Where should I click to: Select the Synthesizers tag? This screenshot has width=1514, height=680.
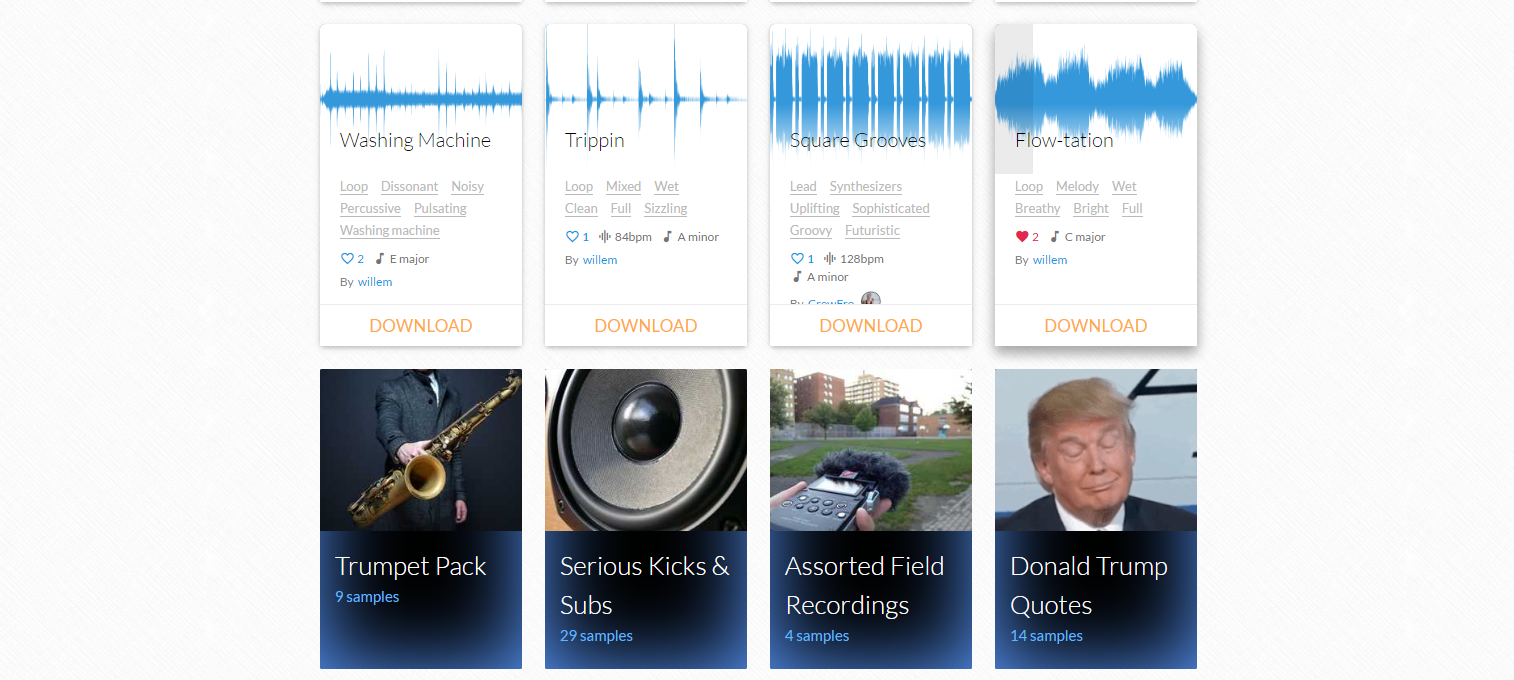click(x=866, y=187)
